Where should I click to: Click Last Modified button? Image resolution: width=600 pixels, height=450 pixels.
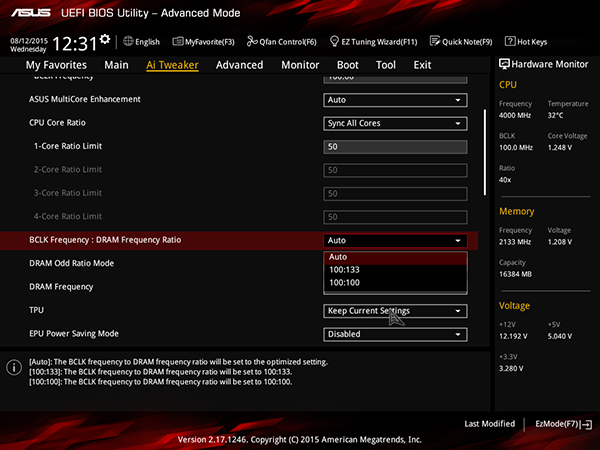(x=489, y=424)
